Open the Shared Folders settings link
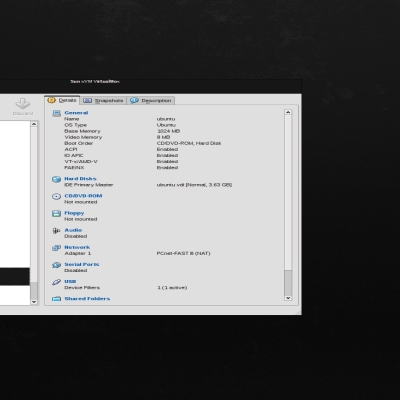The height and width of the screenshot is (400, 400). click(87, 299)
